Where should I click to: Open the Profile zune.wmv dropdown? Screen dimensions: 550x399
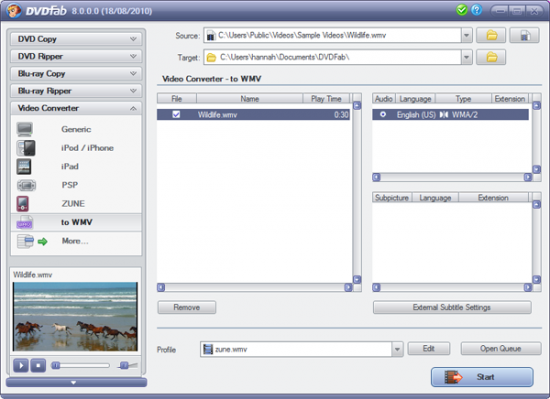pyautogui.click(x=397, y=349)
